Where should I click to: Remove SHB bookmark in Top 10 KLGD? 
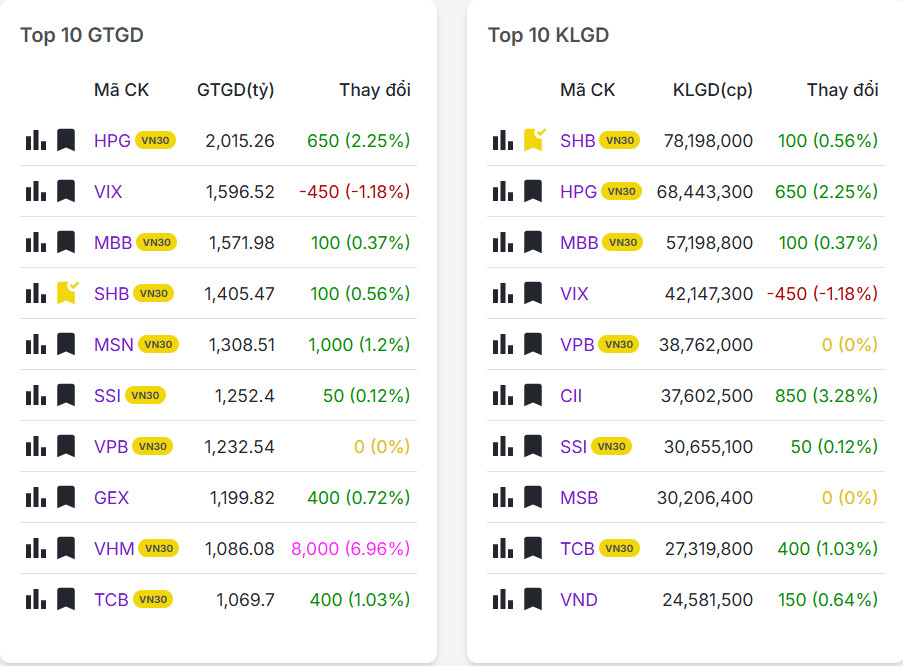(534, 140)
